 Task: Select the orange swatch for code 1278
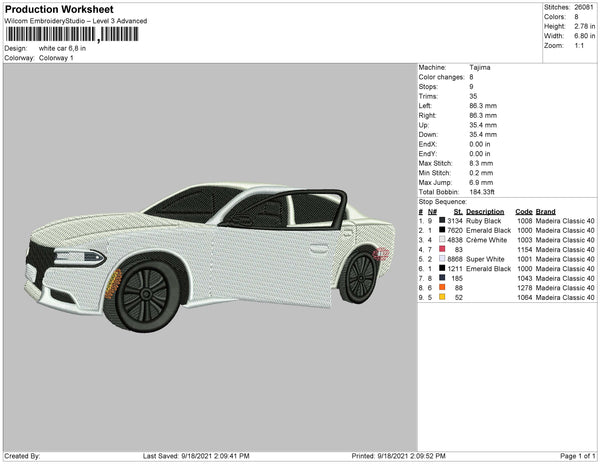(x=442, y=288)
